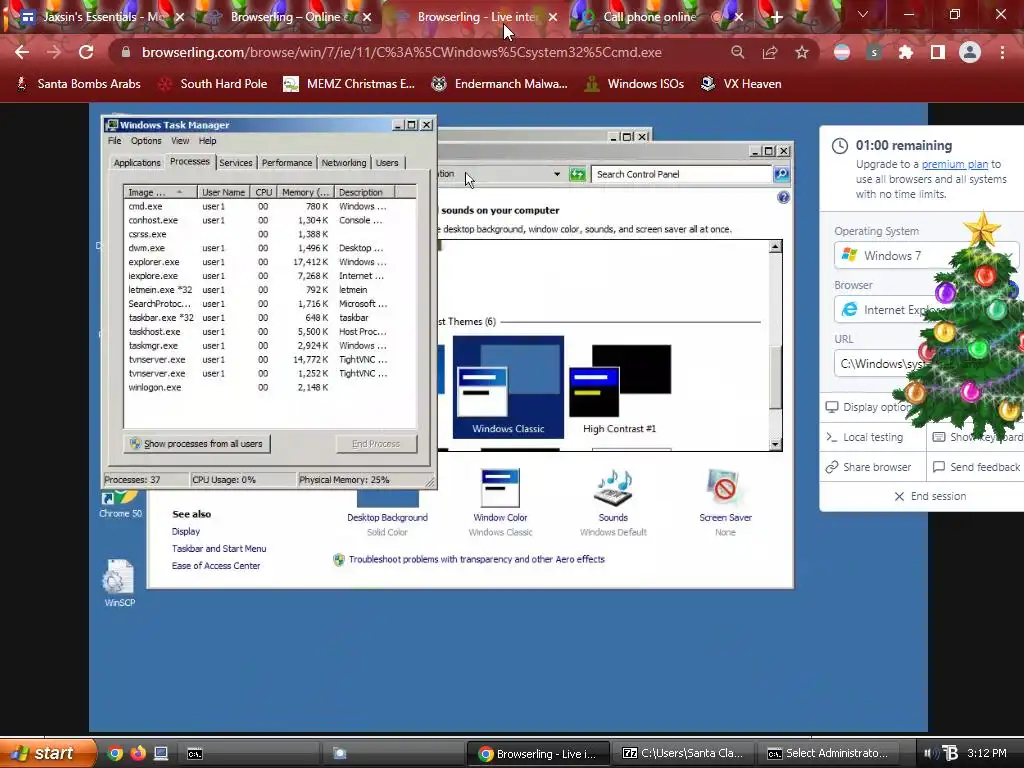The image size is (1024, 768).
Task: Open the Chrome extensions puzzle icon
Action: pyautogui.click(x=906, y=52)
